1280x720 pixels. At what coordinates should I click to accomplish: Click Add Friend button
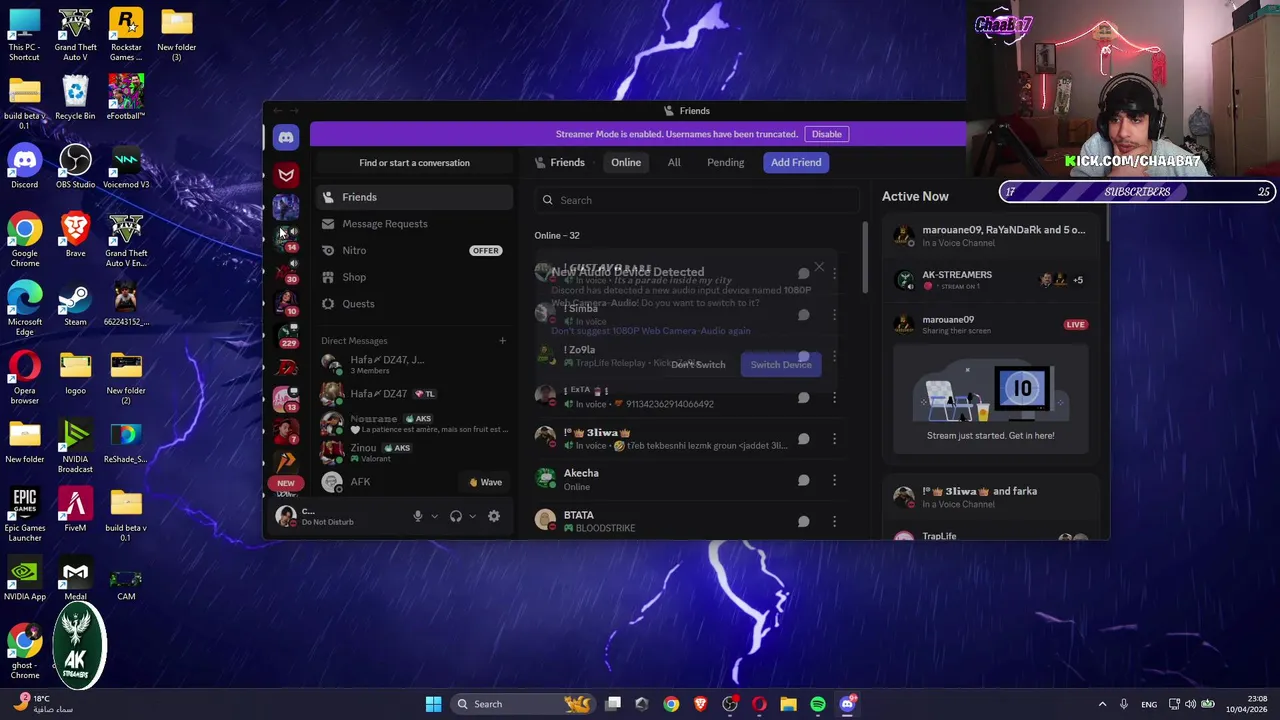coord(796,162)
